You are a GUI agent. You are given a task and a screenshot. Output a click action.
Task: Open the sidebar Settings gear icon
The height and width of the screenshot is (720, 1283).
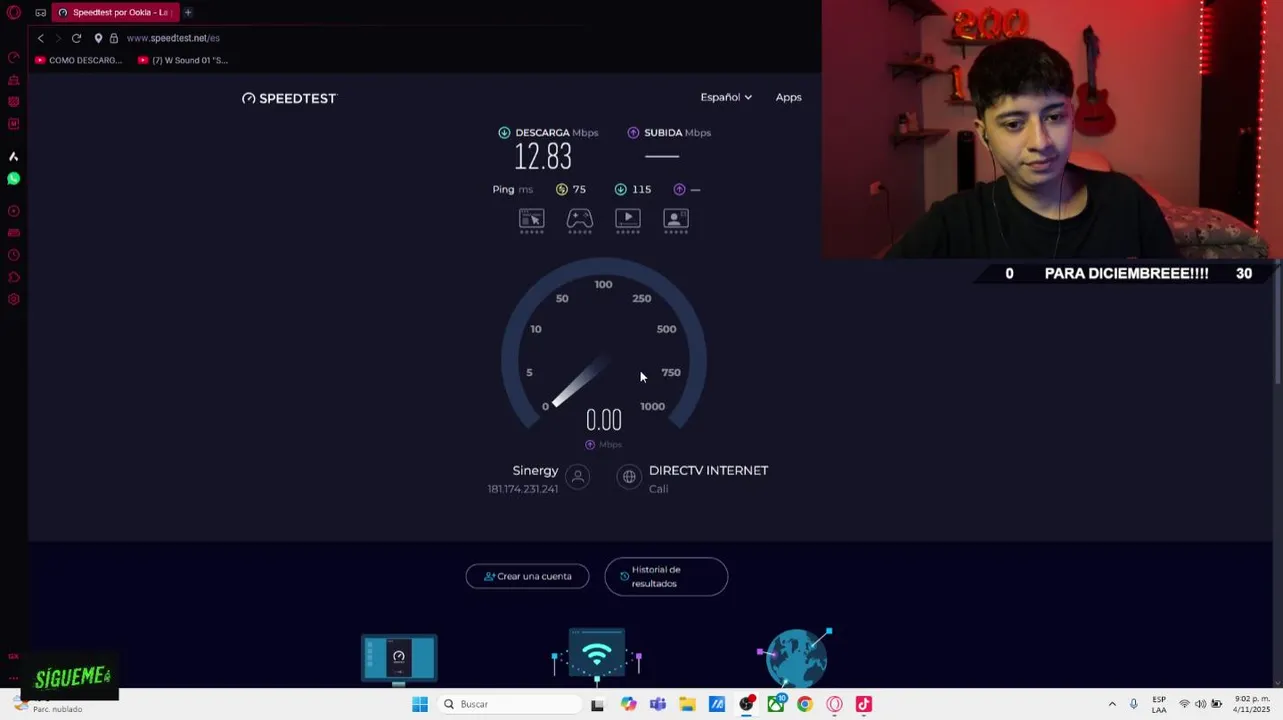point(14,299)
